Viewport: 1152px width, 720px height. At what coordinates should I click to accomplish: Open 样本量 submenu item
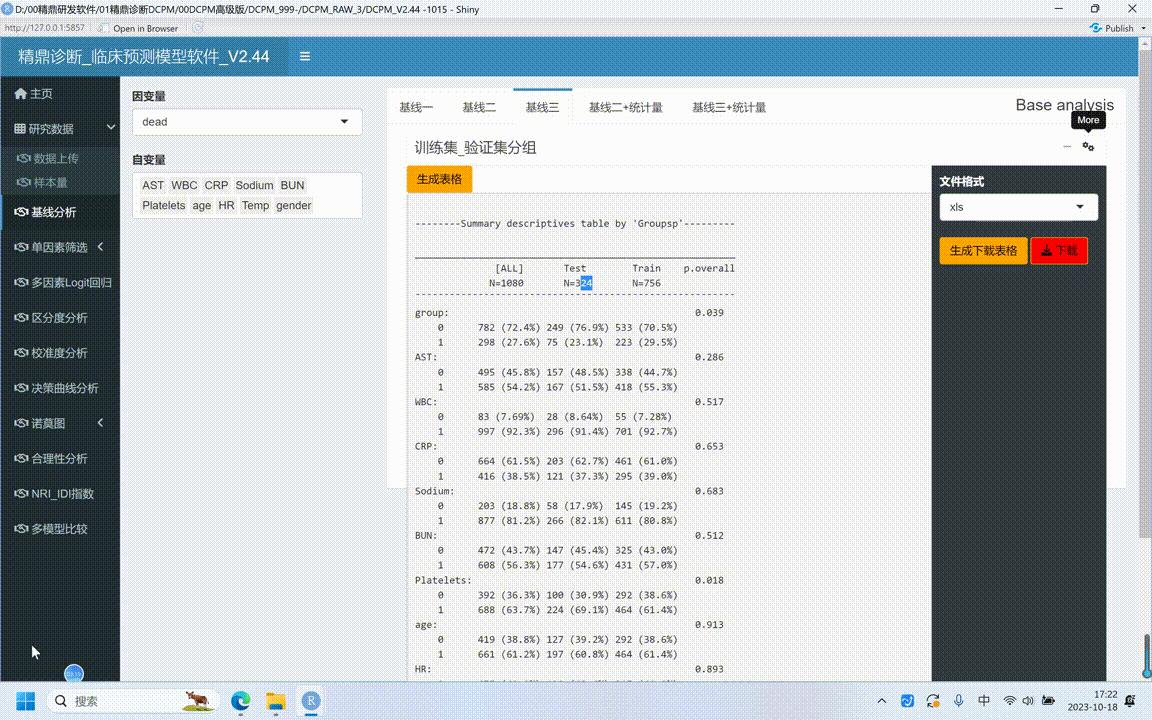(x=42, y=182)
